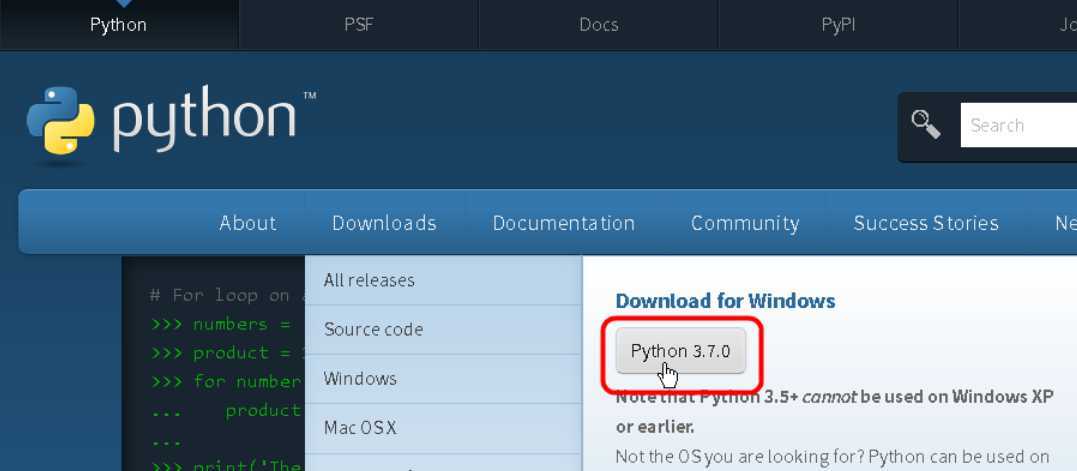Click the '>>> for number' code line
Screen dimensions: 1077x471
(x=225, y=381)
